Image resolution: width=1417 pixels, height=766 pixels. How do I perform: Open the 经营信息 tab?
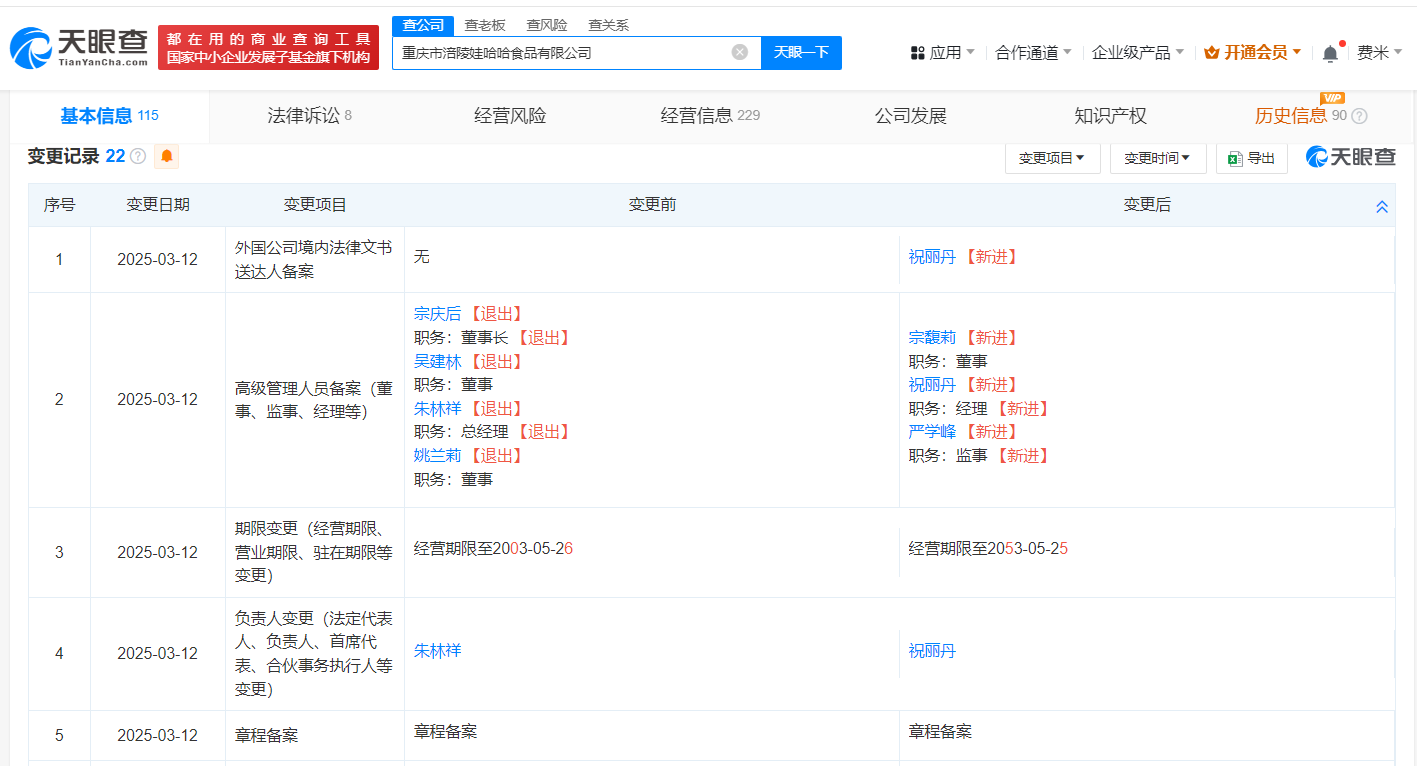[710, 116]
